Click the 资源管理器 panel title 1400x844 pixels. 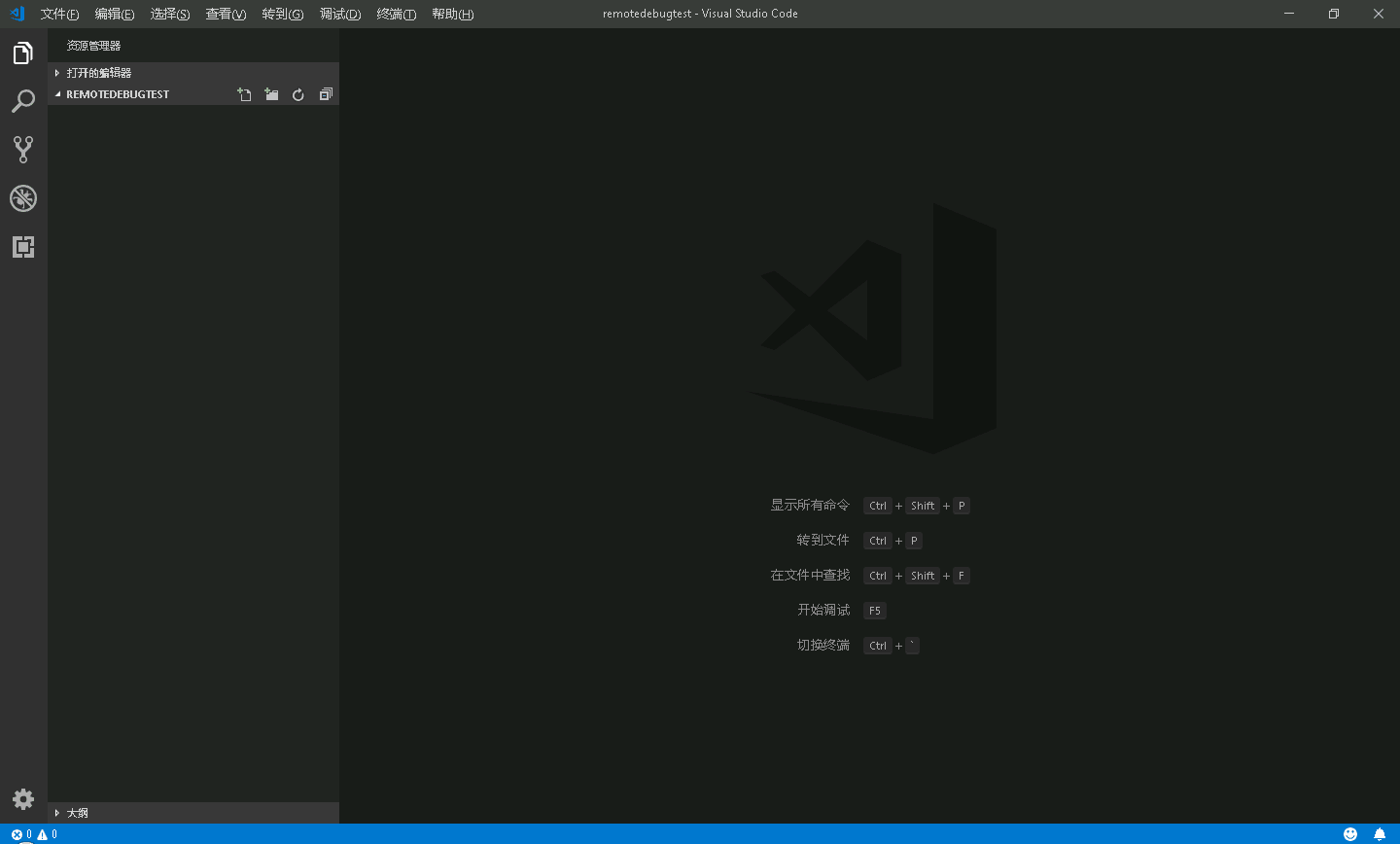[x=93, y=46]
